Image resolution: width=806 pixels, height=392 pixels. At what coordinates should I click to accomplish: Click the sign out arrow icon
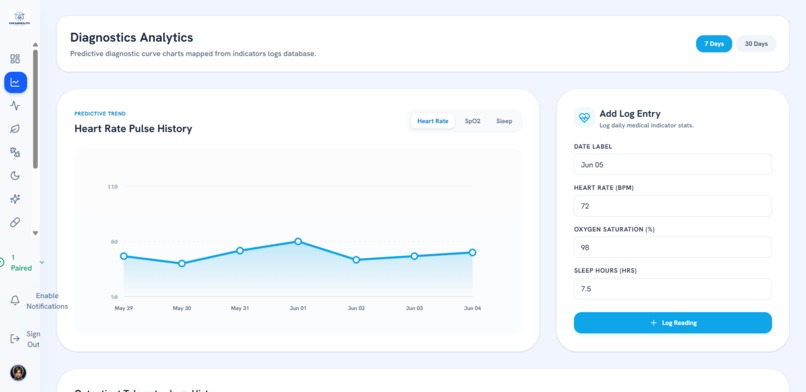15,339
